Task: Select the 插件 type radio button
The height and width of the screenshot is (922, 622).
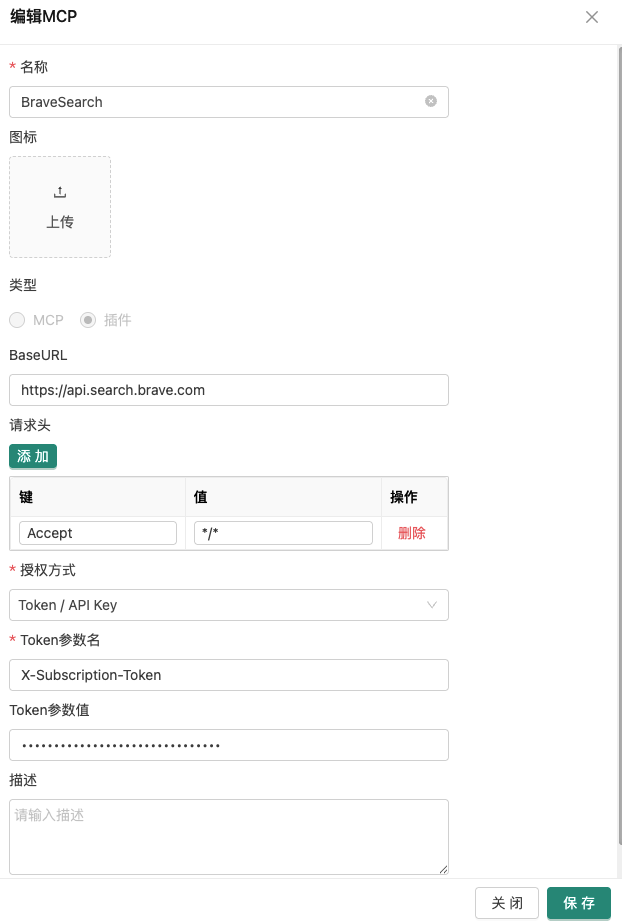Action: click(88, 320)
